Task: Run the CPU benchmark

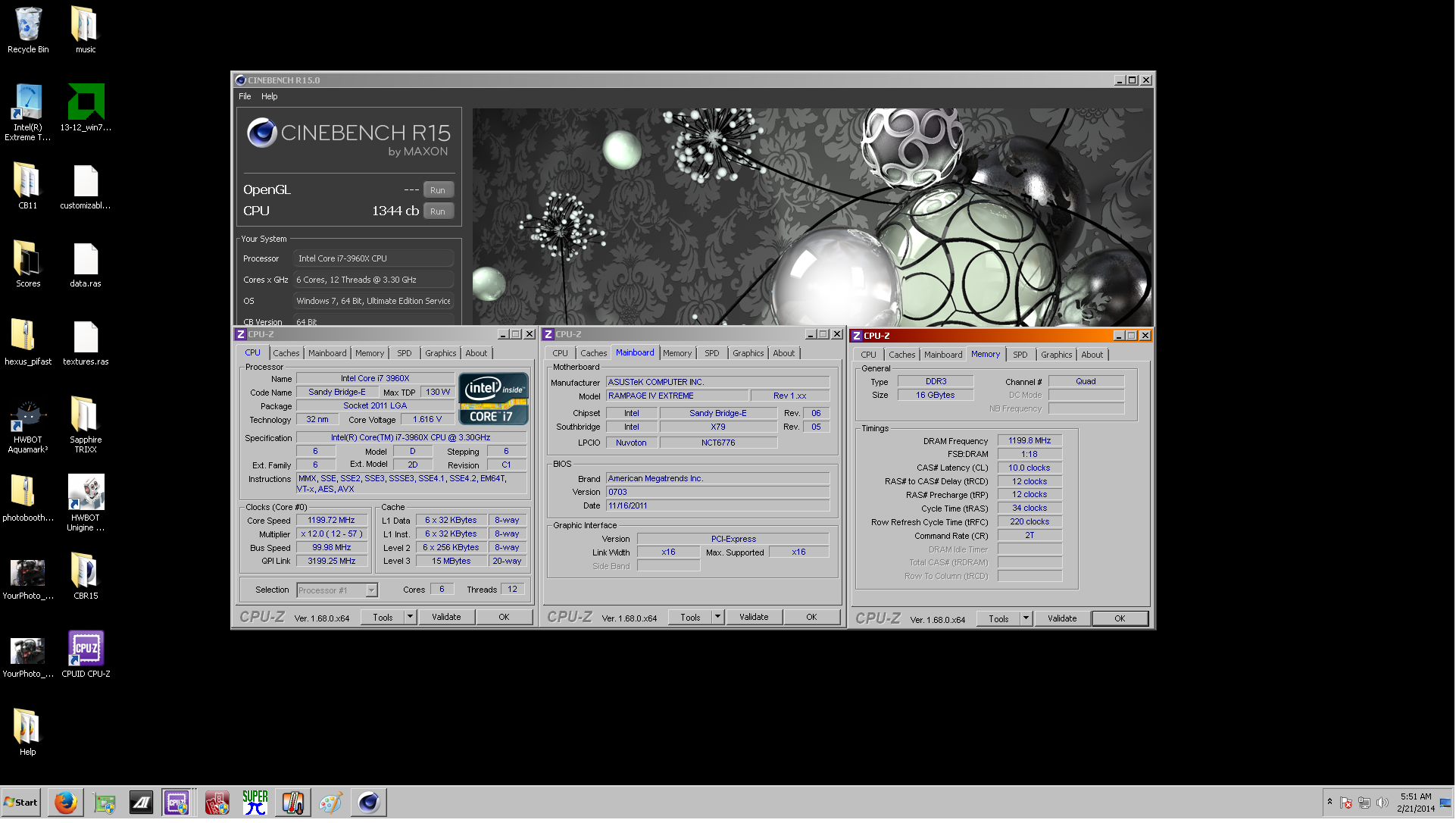Action: 438,211
